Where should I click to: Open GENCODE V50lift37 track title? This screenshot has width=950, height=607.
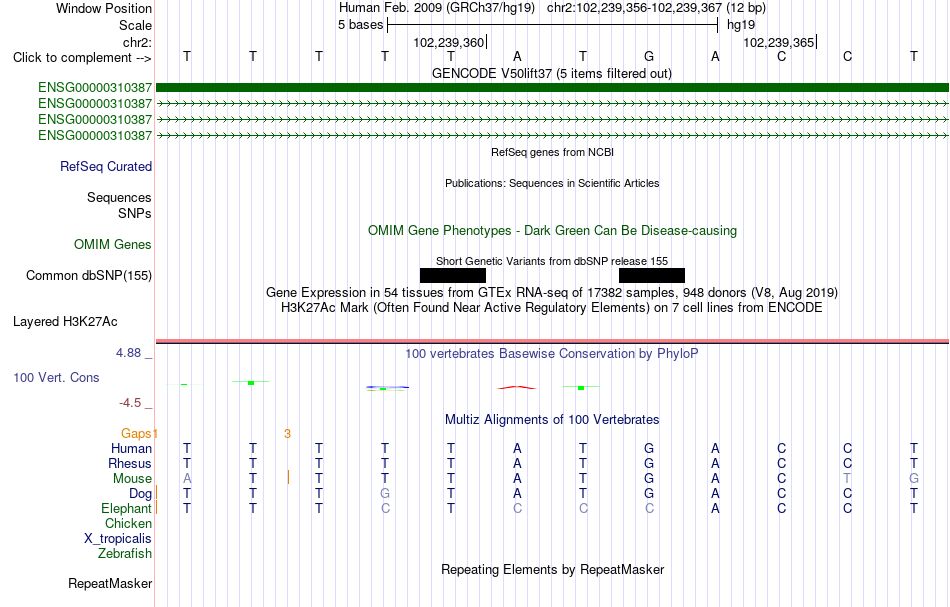[552, 73]
